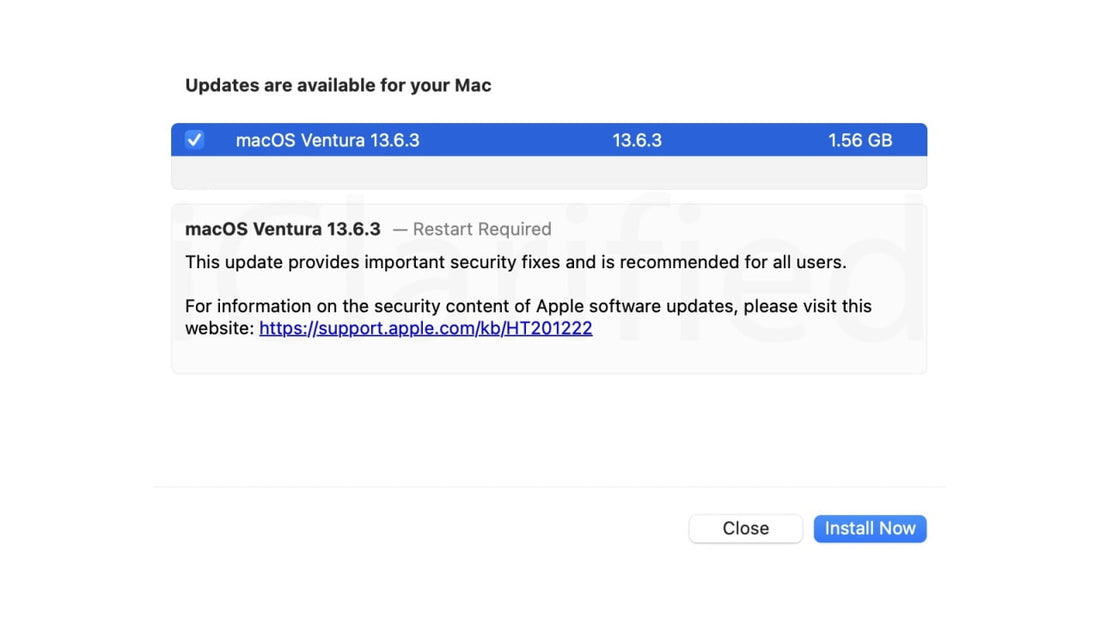The width and height of the screenshot is (1100, 619).
Task: Click the version number 13.6.3 column
Action: 637,140
